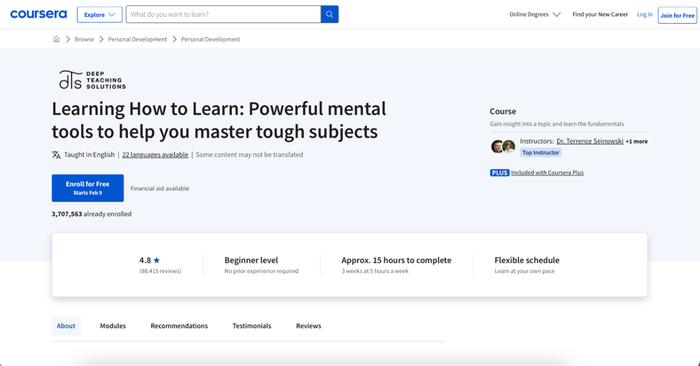
Task: Click Financial aid available
Action: pos(160,188)
